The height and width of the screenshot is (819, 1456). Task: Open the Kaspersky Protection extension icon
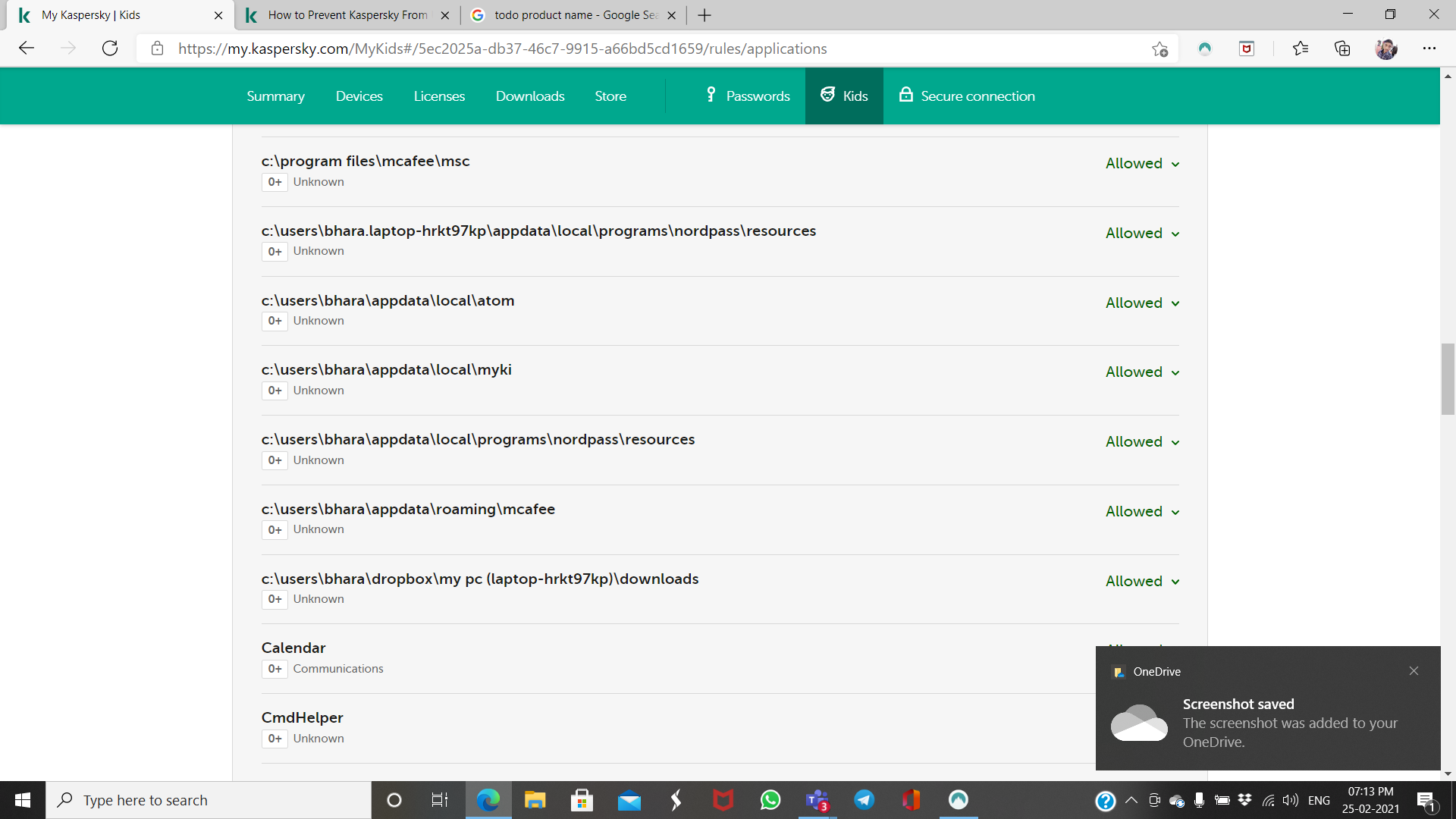[1205, 49]
